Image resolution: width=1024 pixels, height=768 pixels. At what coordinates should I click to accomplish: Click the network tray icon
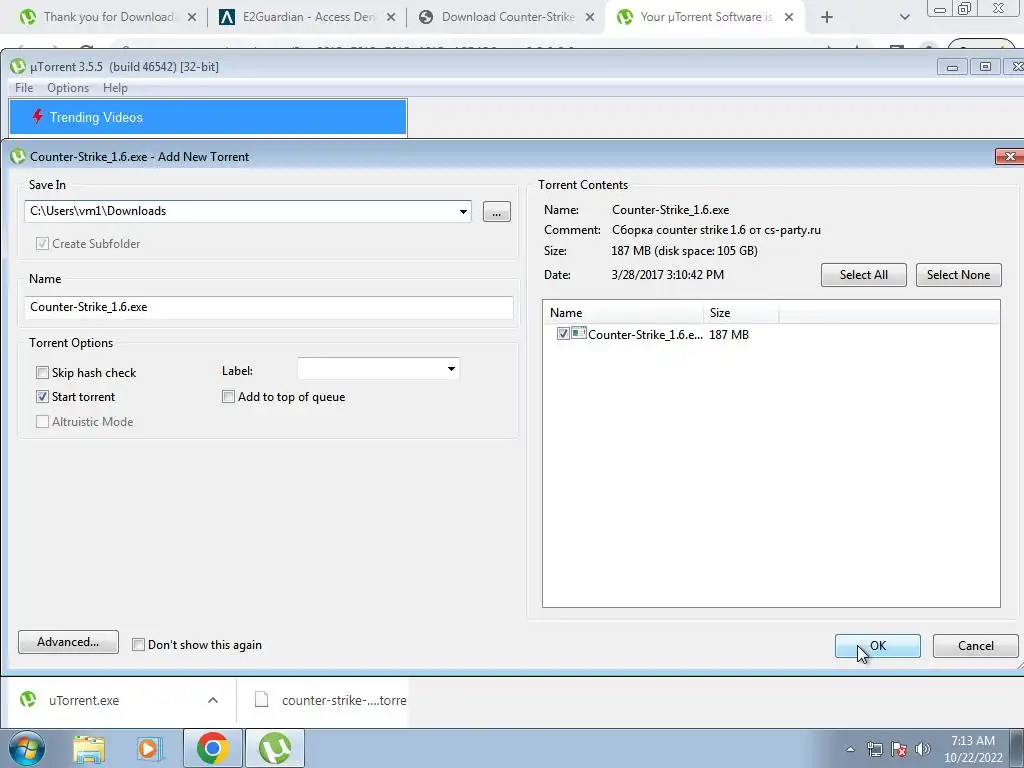(x=874, y=749)
